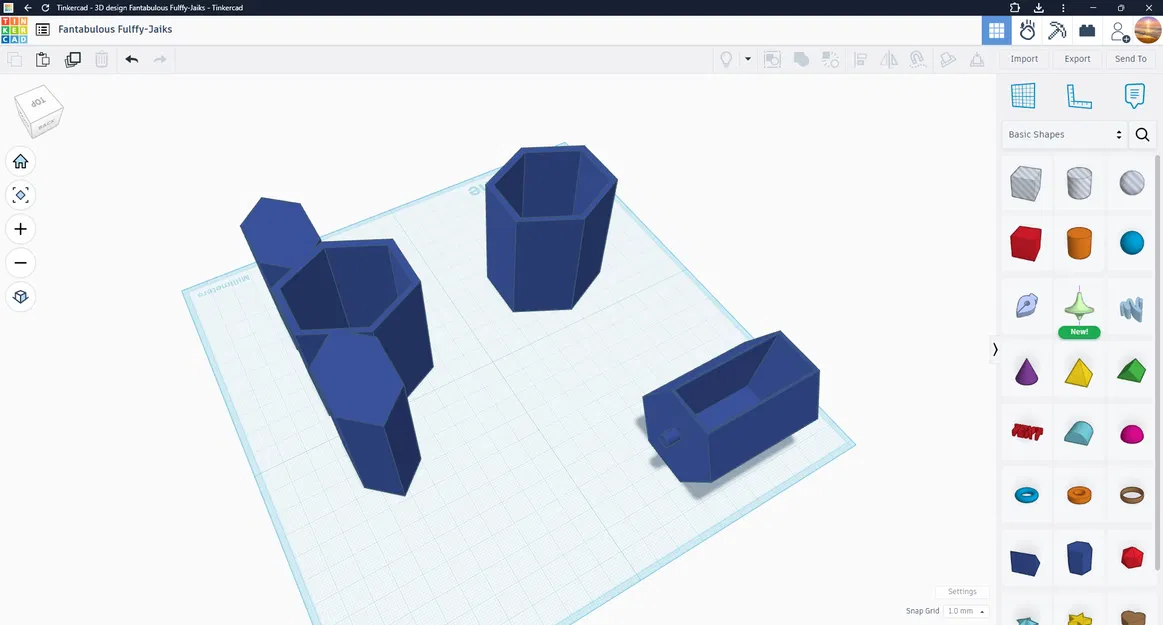The height and width of the screenshot is (625, 1163).
Task: Switch to the 3D design grid view
Action: click(x=996, y=30)
